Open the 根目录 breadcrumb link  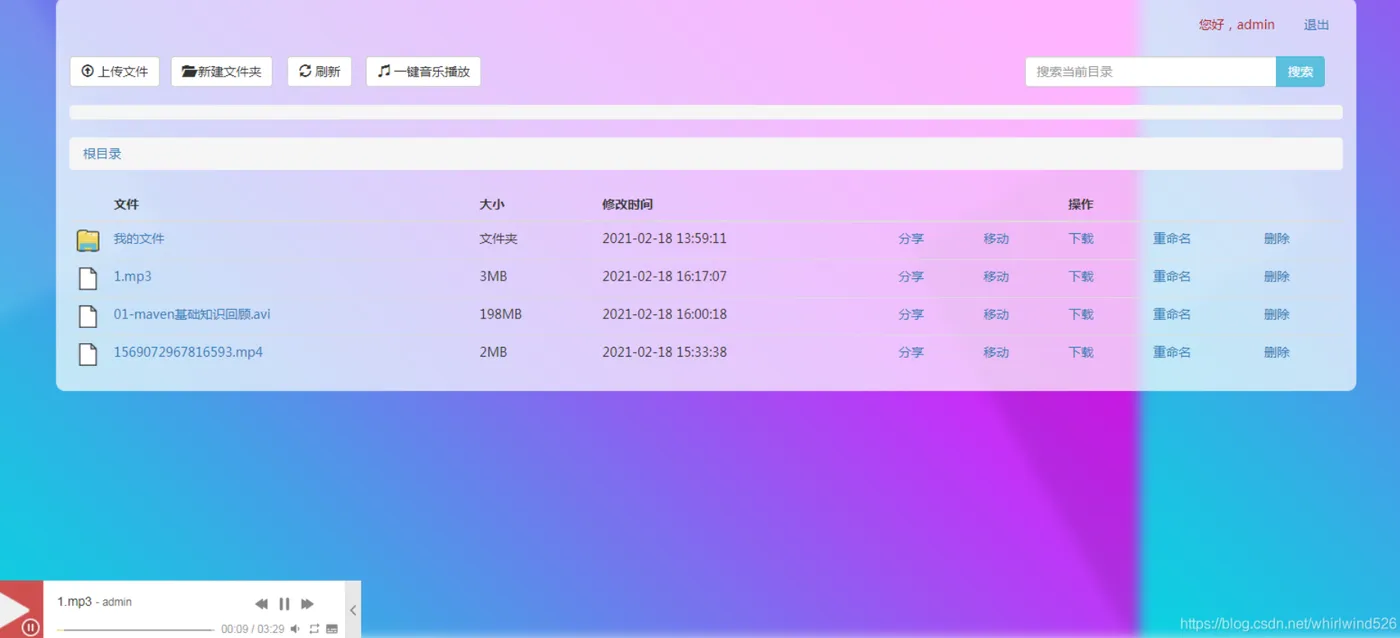(x=102, y=154)
